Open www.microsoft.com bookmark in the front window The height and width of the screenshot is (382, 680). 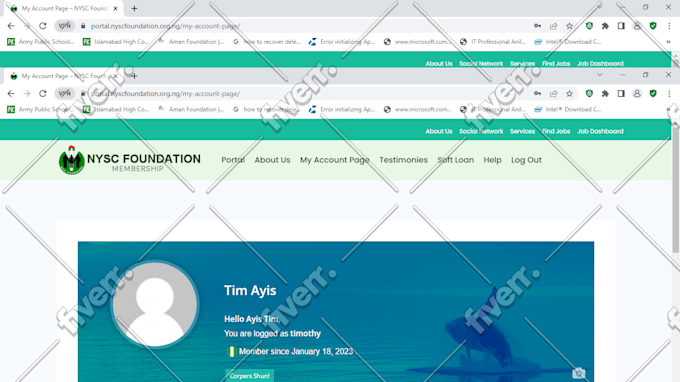pyautogui.click(x=417, y=109)
